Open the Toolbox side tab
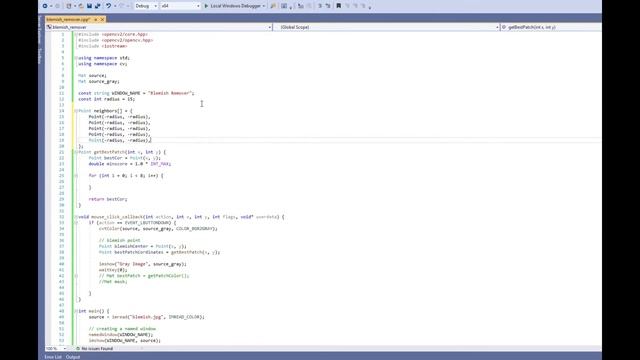Image resolution: width=640 pixels, height=360 pixels. pyautogui.click(x=40, y=56)
